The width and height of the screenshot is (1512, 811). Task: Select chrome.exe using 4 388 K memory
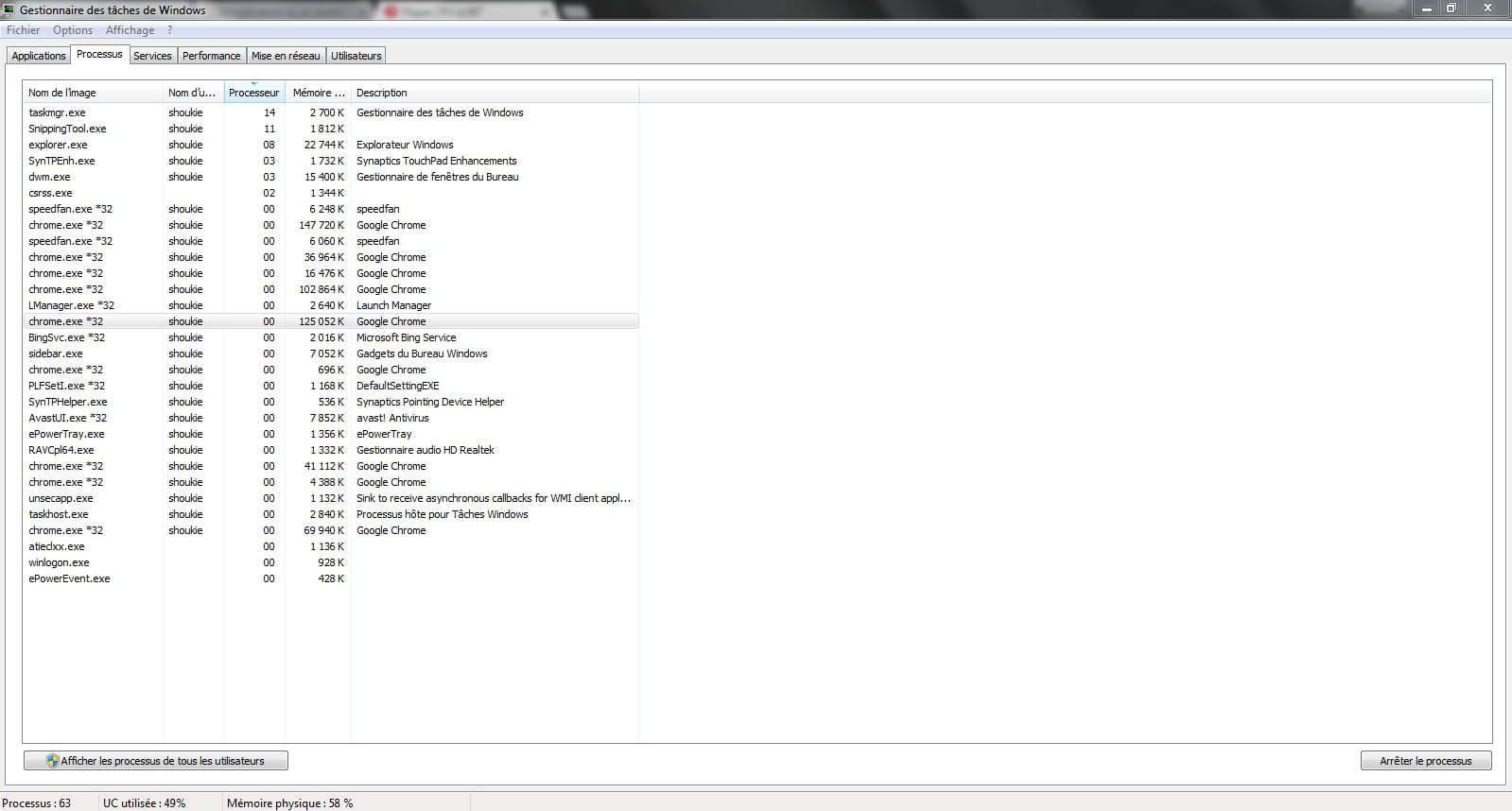tap(331, 482)
